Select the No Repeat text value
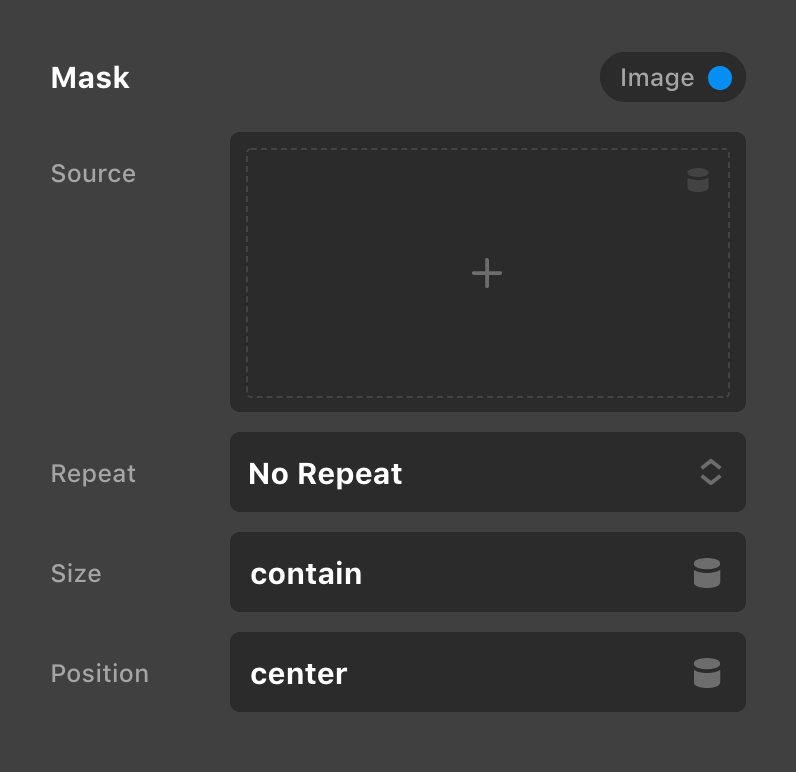This screenshot has width=796, height=772. (325, 473)
